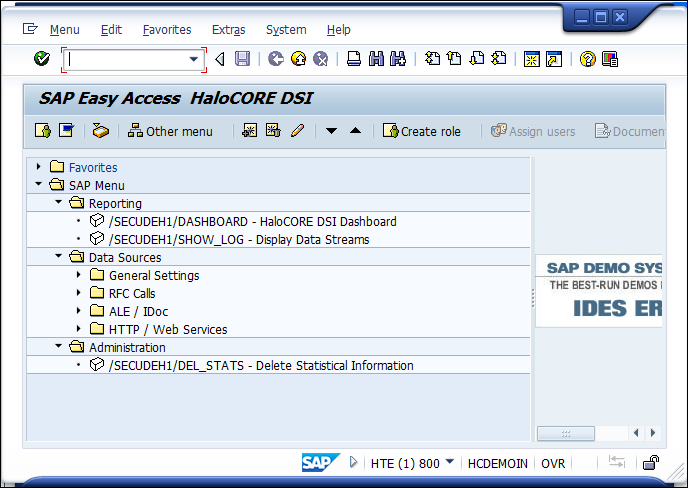Image resolution: width=688 pixels, height=488 pixels.
Task: Go to First Page icon
Action: coord(432,58)
